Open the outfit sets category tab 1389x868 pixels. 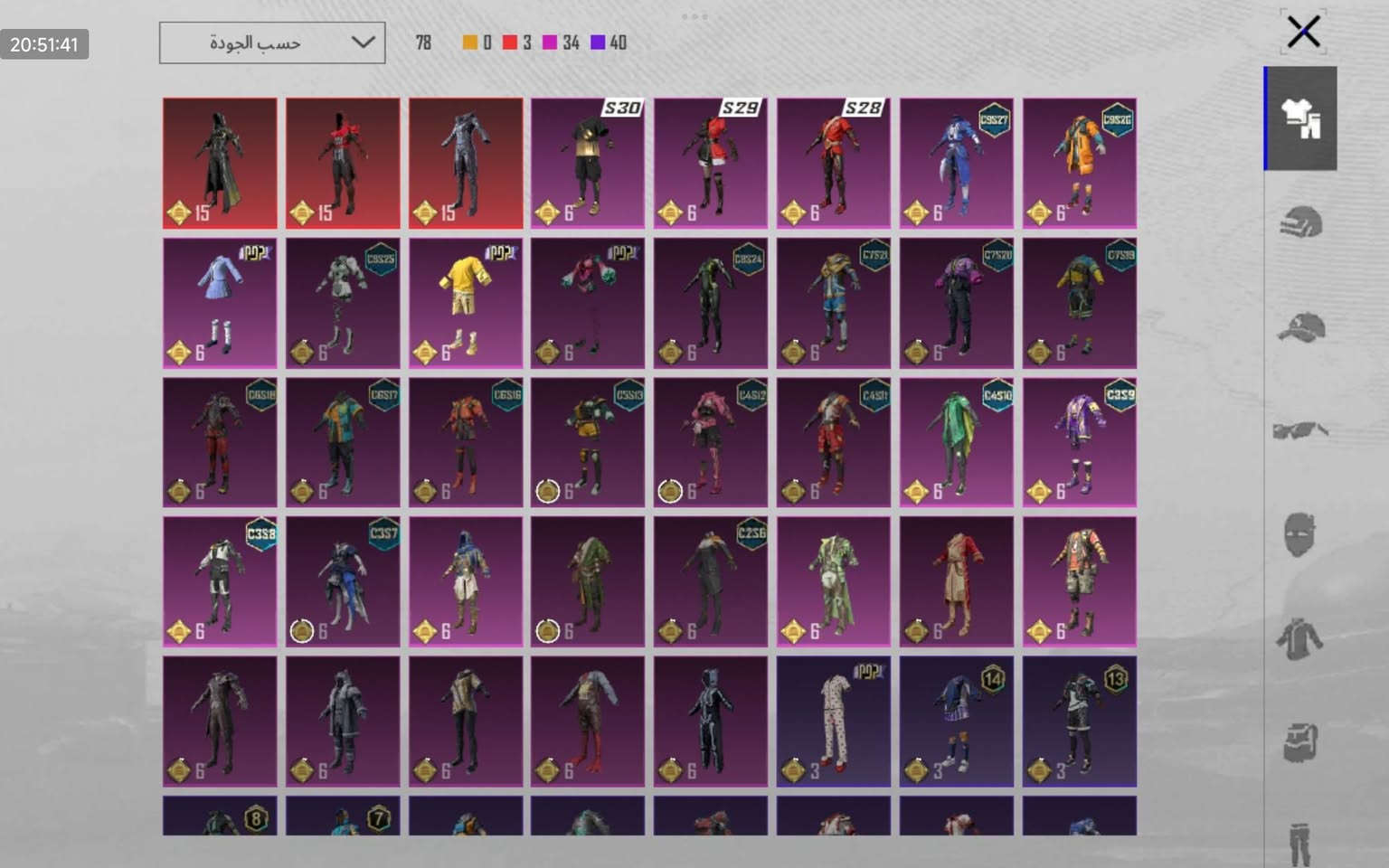pyautogui.click(x=1300, y=118)
